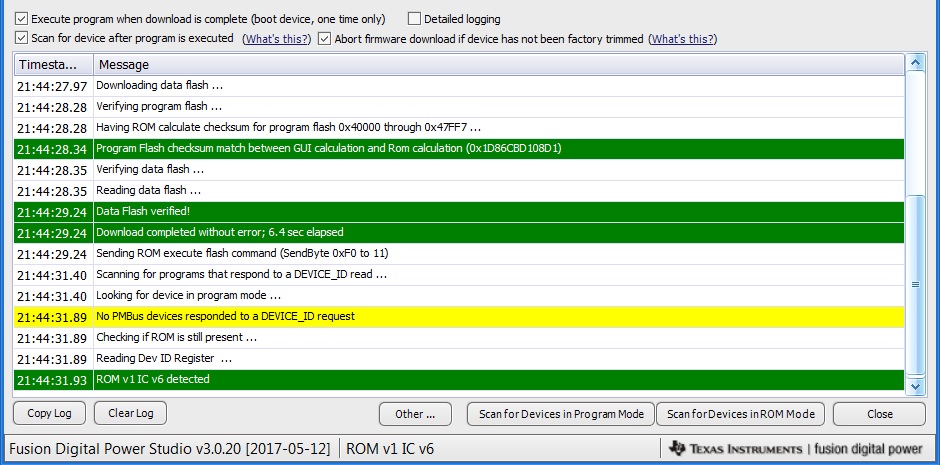Click the Timestamp column header
Screen dimensions: 940x465
53,64
